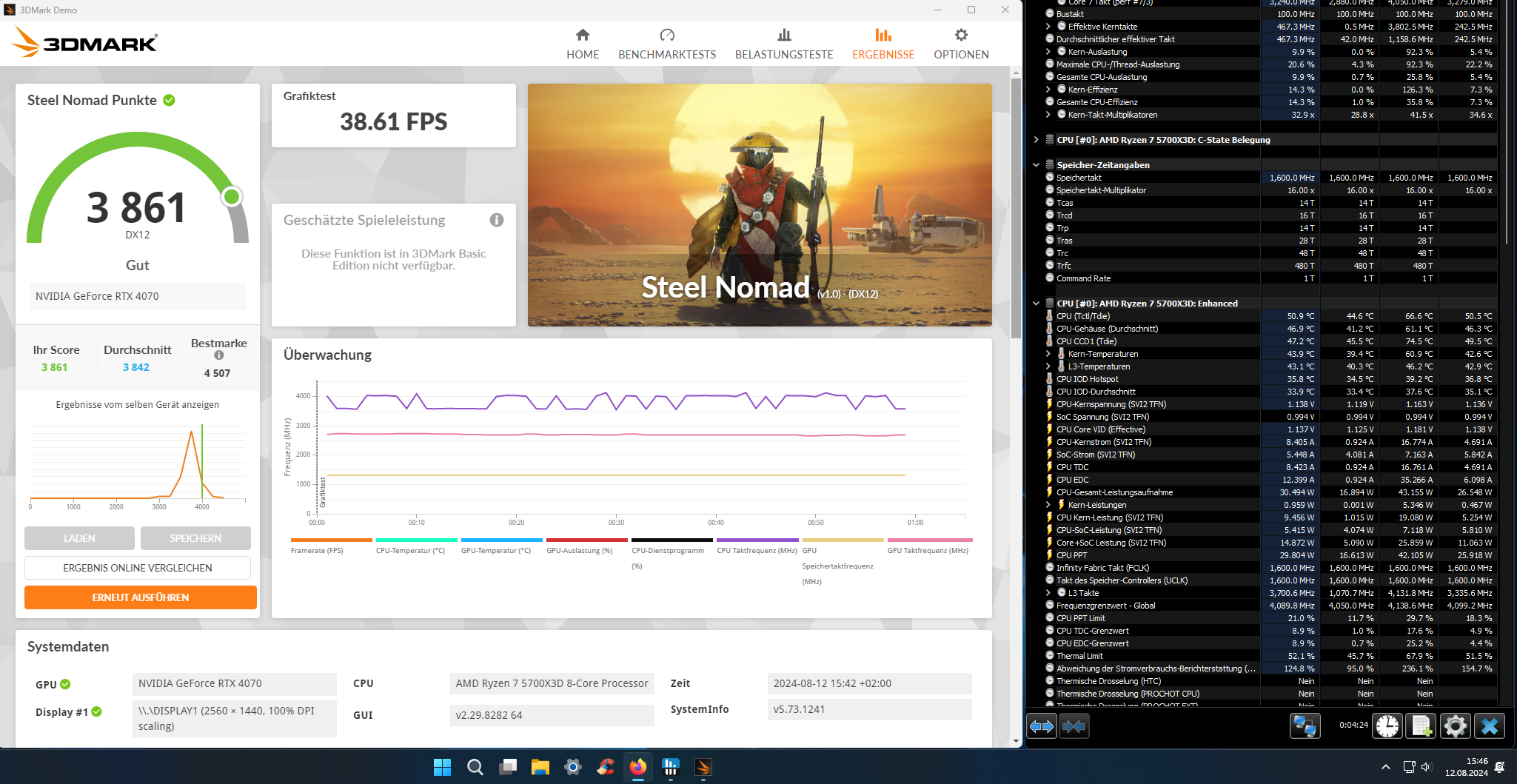Switch to HWiNFO in the taskbar
This screenshot has height=784, width=1517.
(671, 767)
